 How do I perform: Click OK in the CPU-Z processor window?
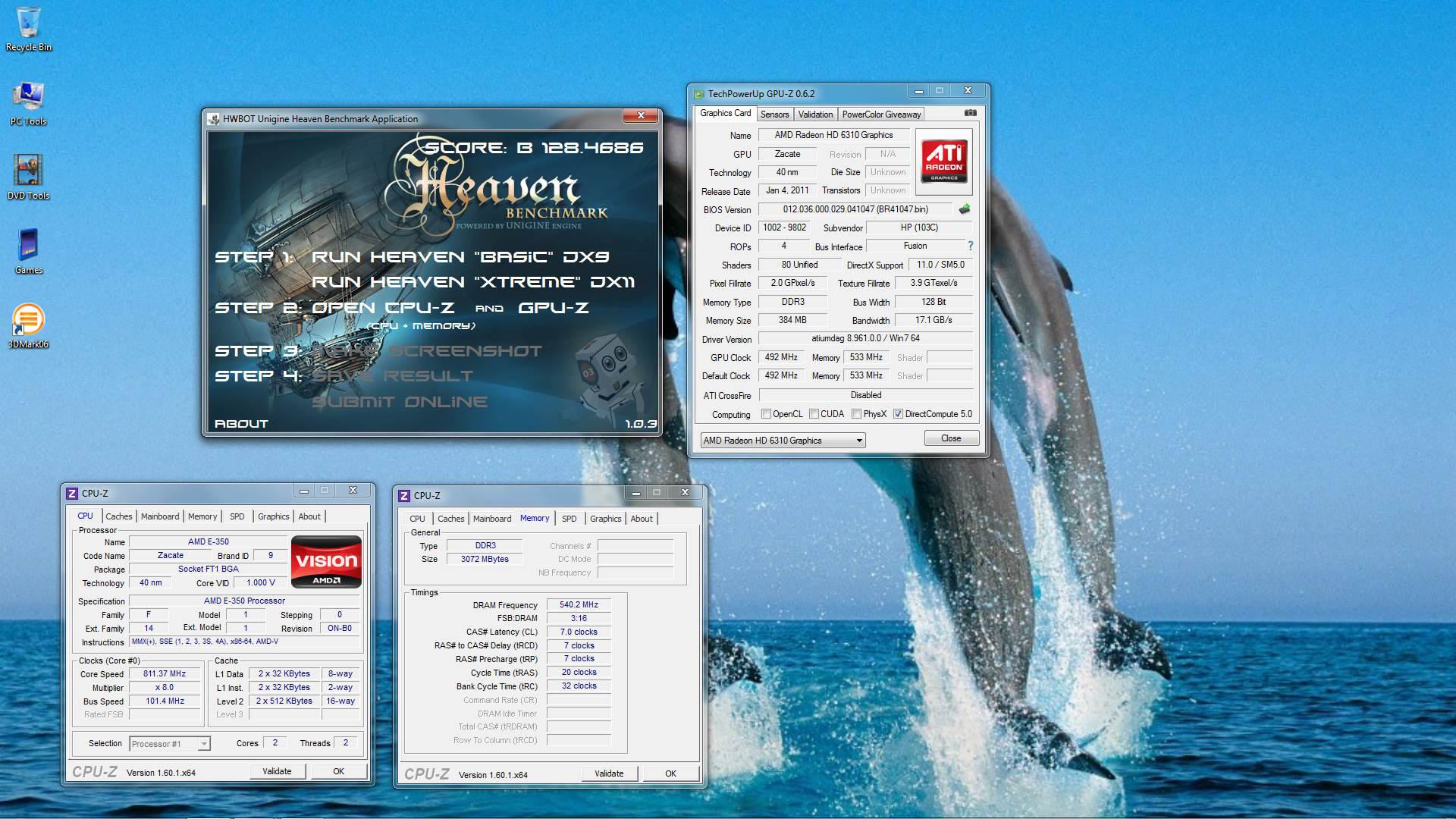[x=339, y=771]
